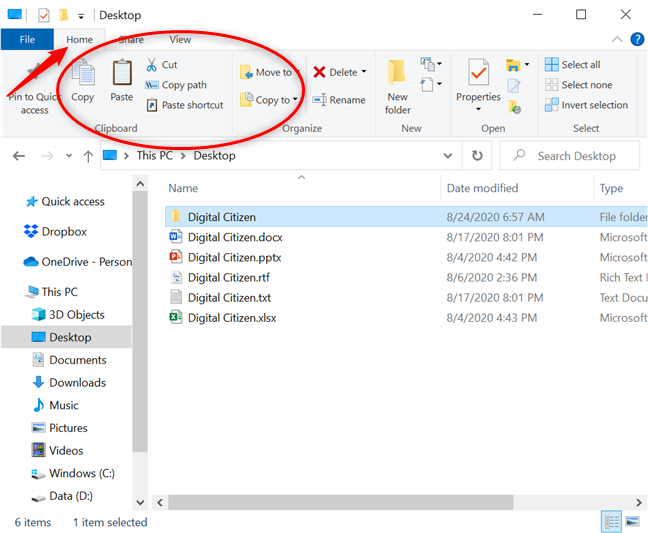
Task: Click the New folder icon in title bar
Action: point(63,16)
